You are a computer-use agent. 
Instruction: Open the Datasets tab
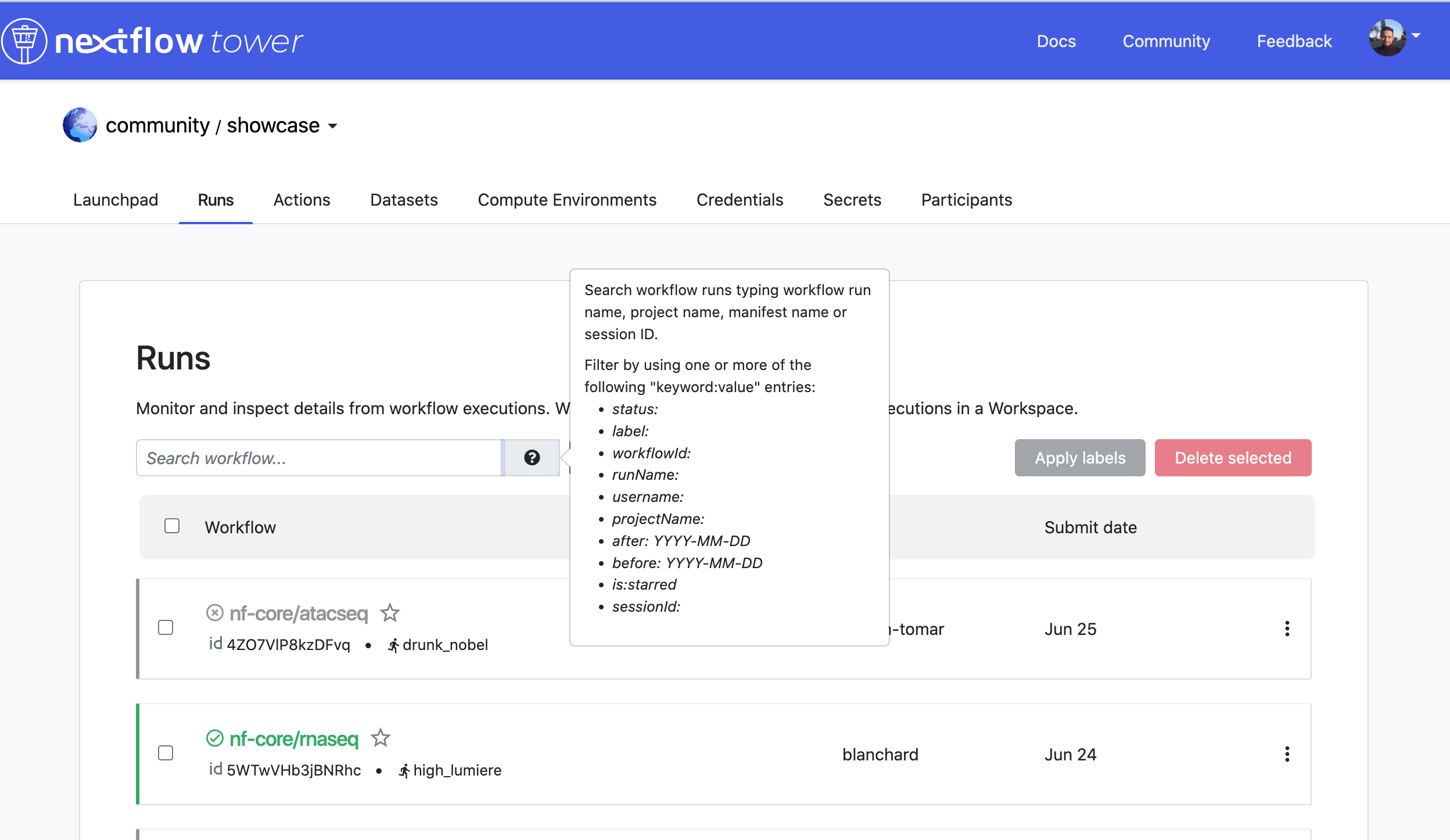(404, 200)
